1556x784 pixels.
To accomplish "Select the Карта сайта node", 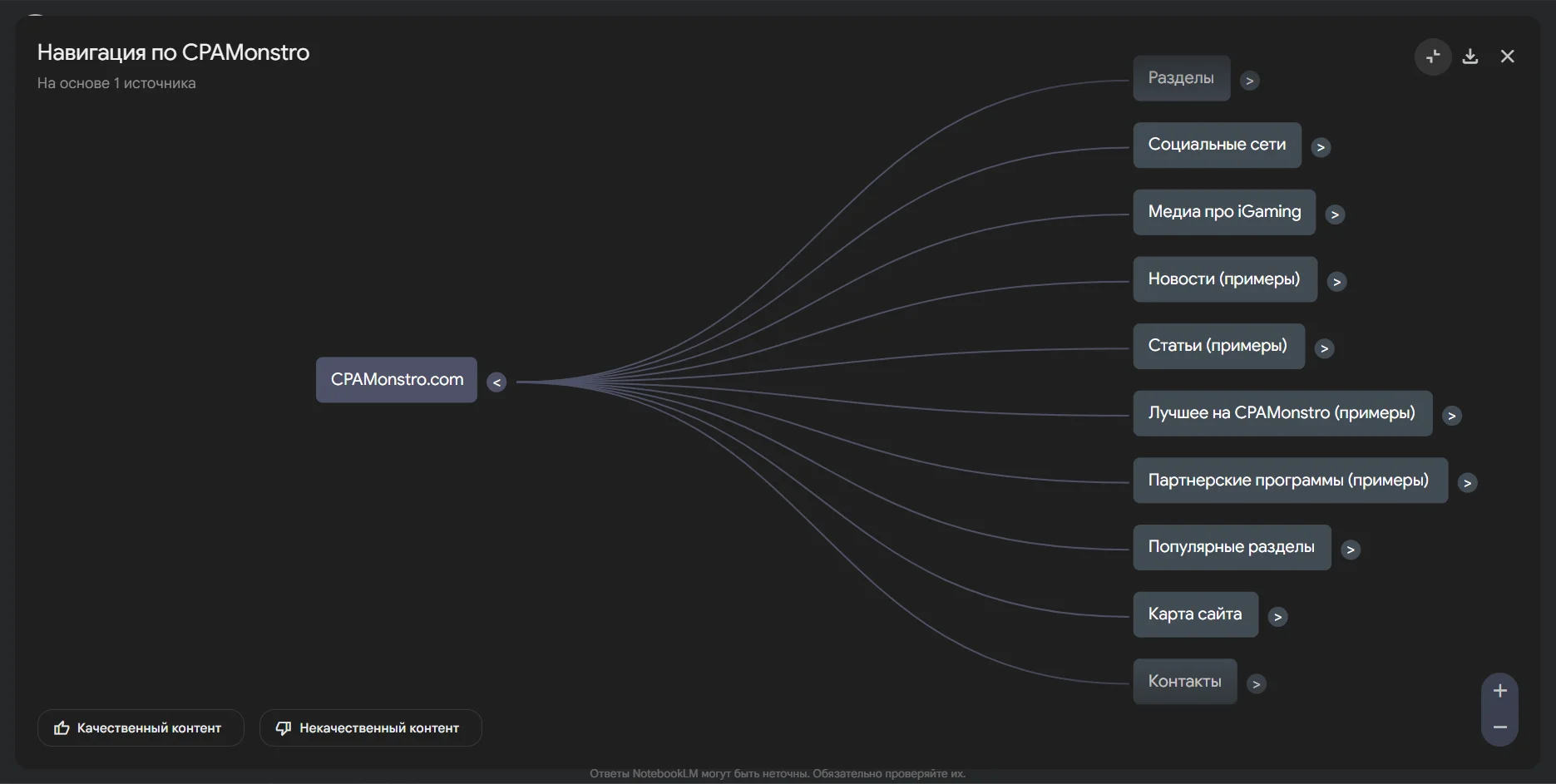I will [1195, 614].
